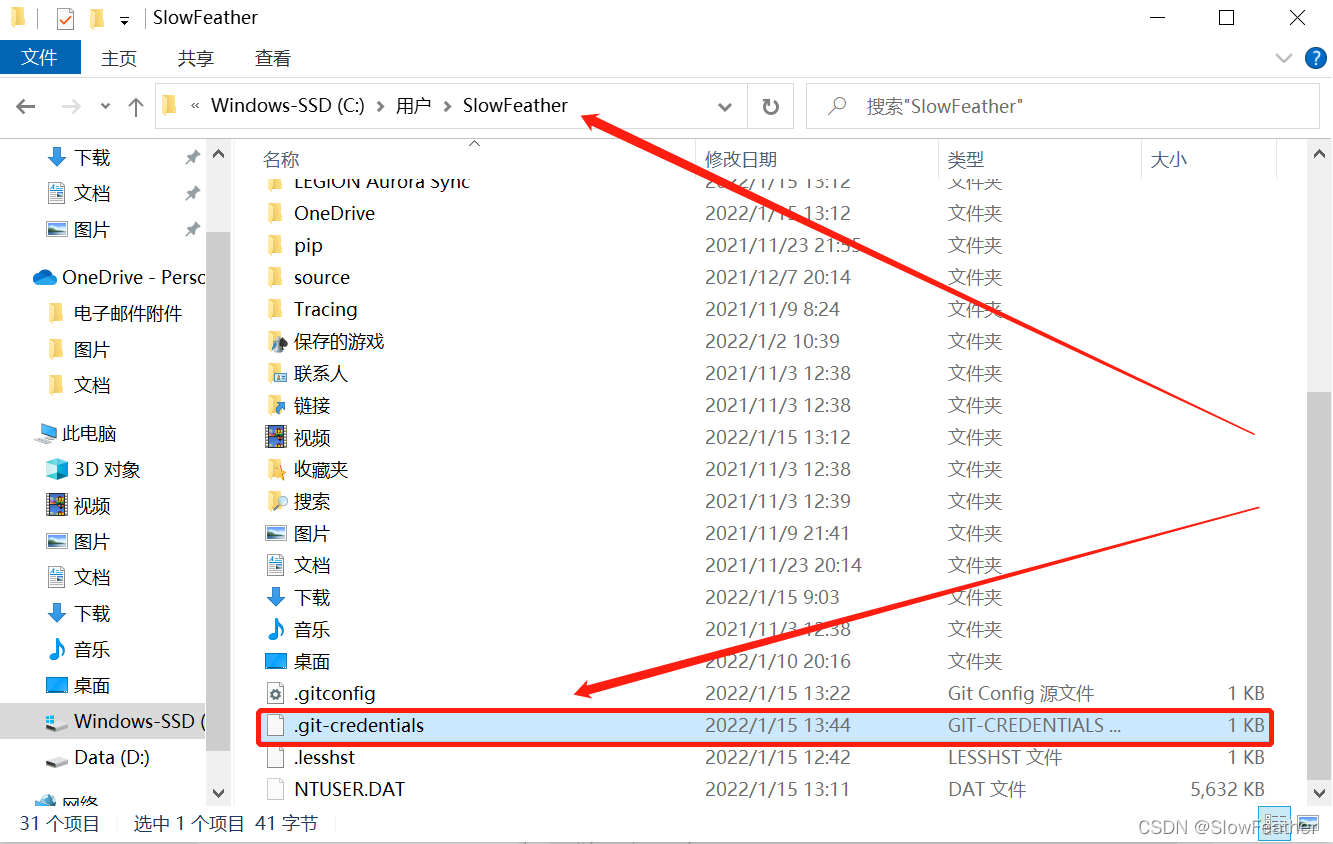The height and width of the screenshot is (844, 1333).
Task: Switch to the 主页 ribbon tab
Action: coord(119,58)
